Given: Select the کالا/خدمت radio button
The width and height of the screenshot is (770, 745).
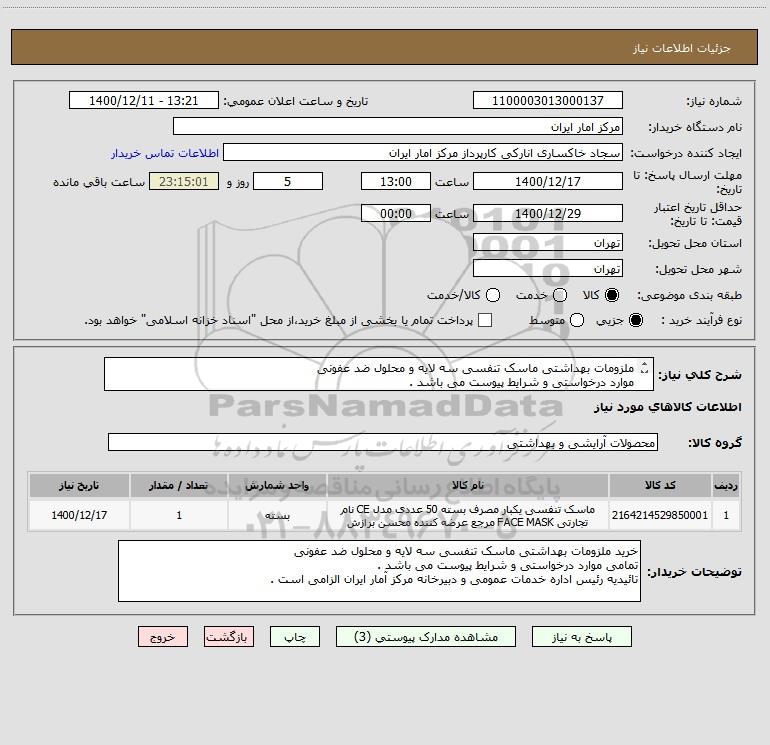Looking at the screenshot, I should click(x=493, y=295).
